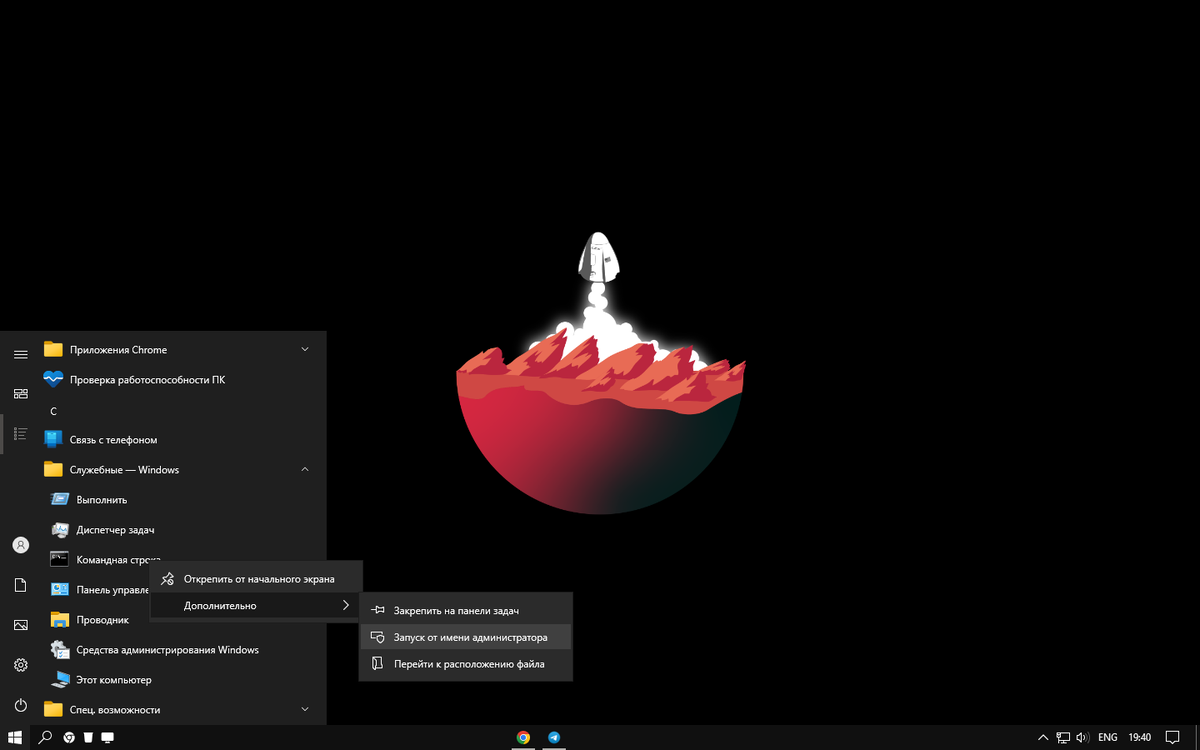Screen dimensions: 1200x750
Task: Choose Закрепить на панели задач
Action: pyautogui.click(x=466, y=610)
